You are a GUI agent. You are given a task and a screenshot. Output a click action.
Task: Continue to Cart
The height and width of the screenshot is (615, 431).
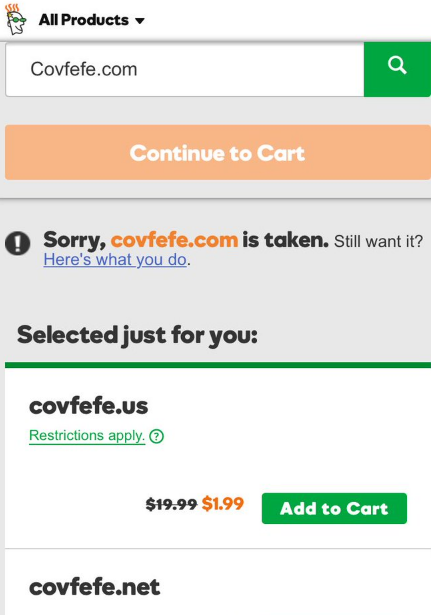218,153
